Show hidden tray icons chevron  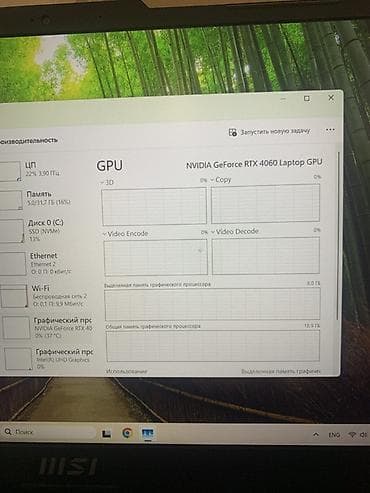tap(316, 434)
